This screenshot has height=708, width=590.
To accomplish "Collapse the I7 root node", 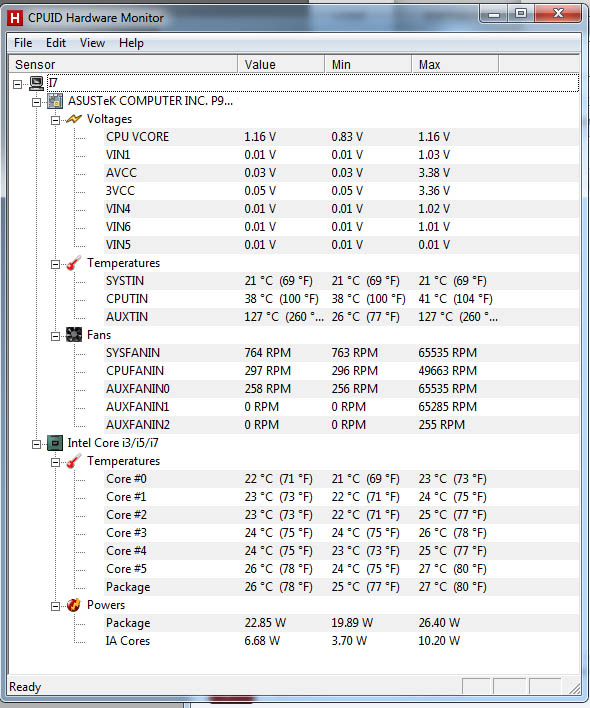I will (18, 84).
